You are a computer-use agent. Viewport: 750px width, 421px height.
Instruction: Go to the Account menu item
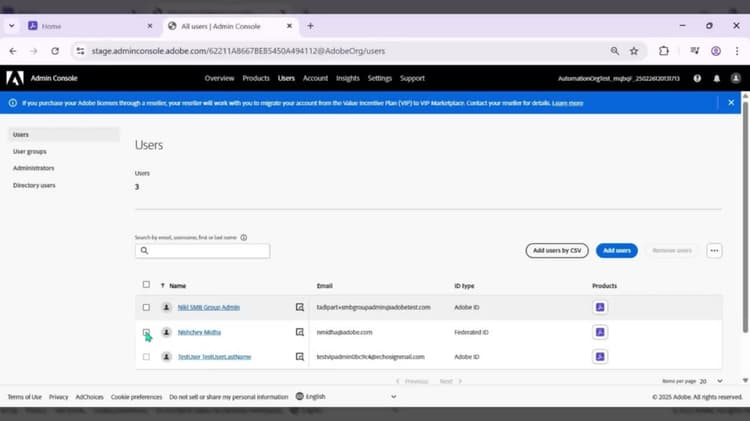pyautogui.click(x=315, y=78)
